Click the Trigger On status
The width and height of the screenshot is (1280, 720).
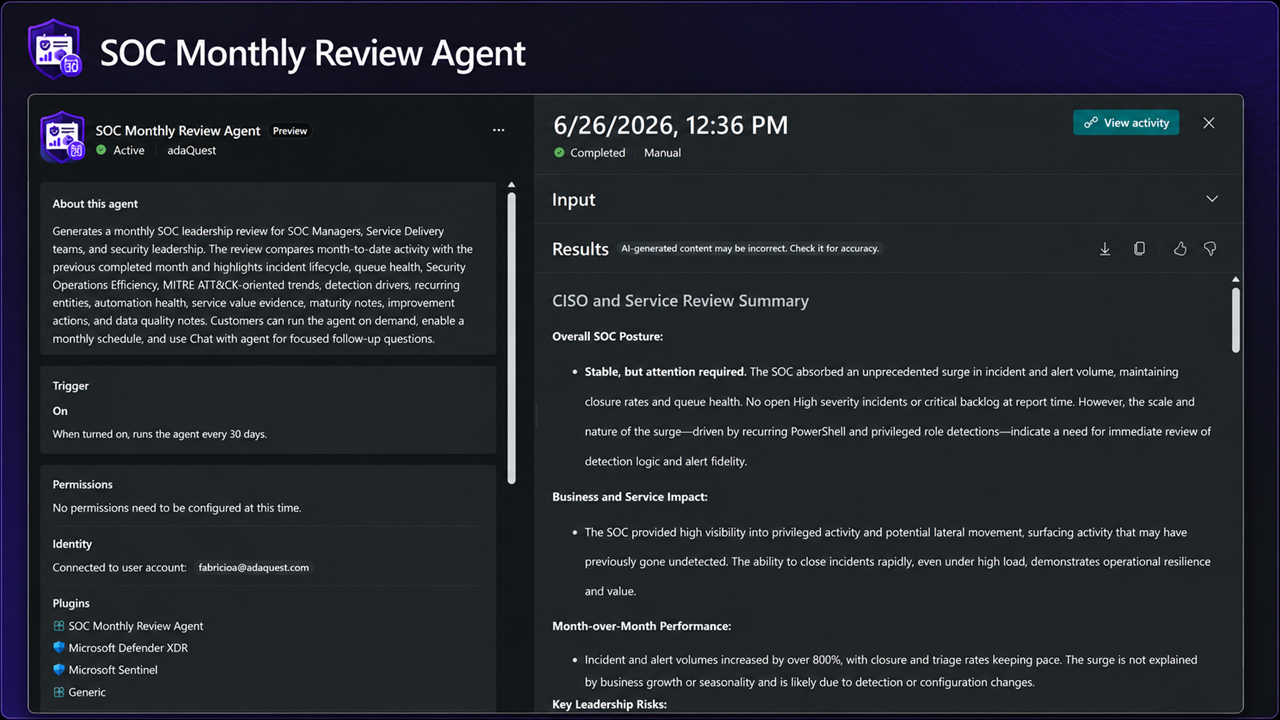60,411
